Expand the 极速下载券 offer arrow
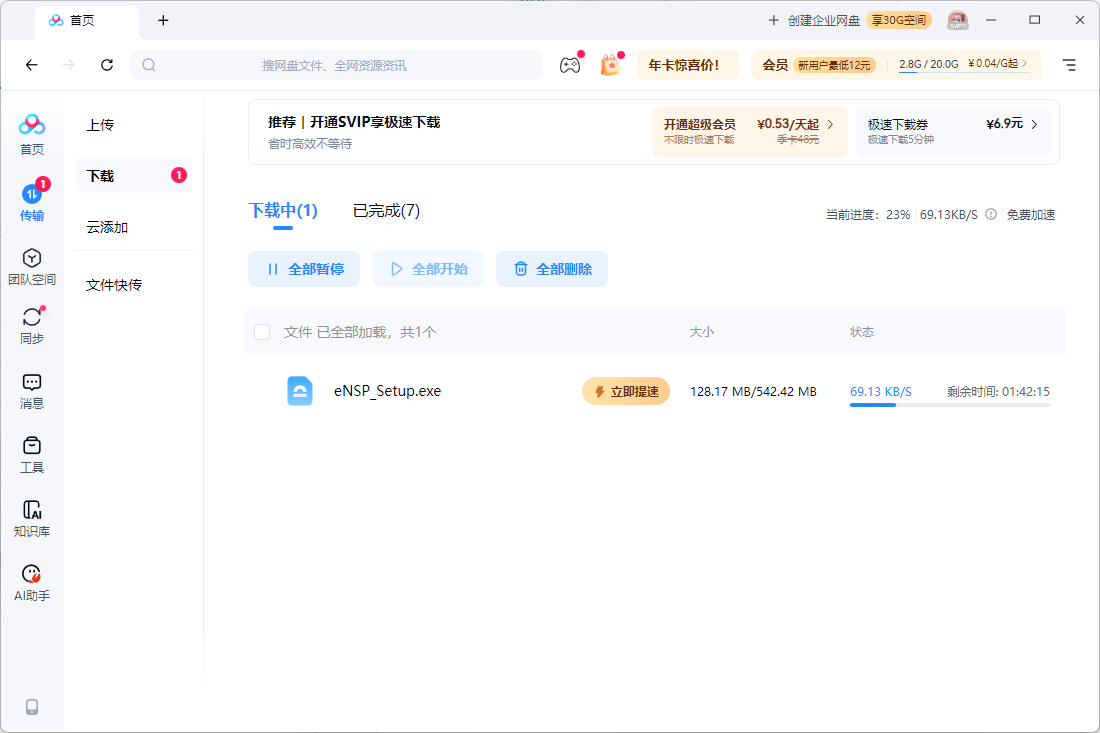Viewport: 1100px width, 733px height. click(1034, 124)
